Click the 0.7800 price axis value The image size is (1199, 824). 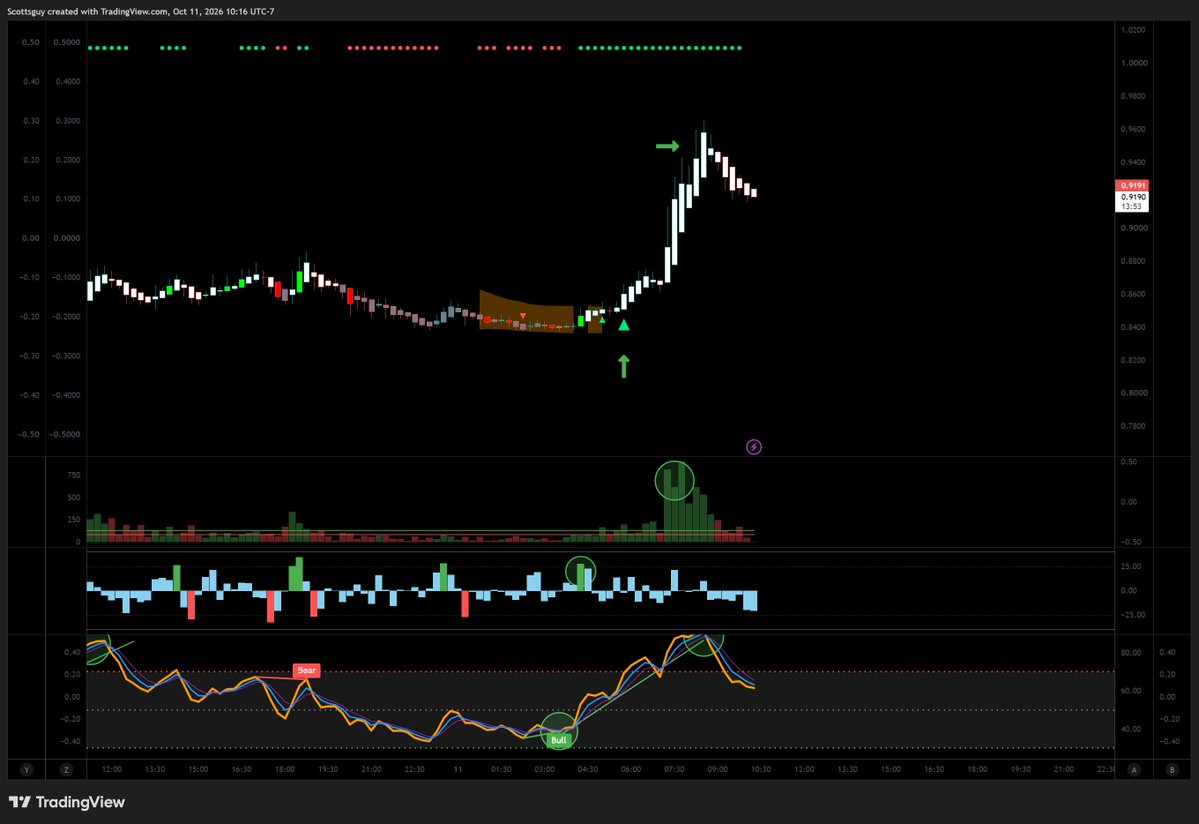pyautogui.click(x=1133, y=426)
